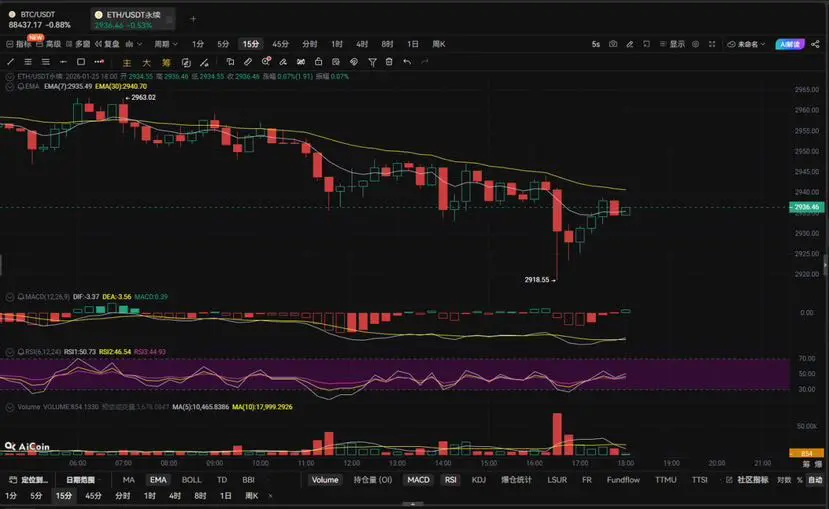Screen dimensions: 829x509
Task: Toggle the MACD sub-indicator
Action: (x=418, y=480)
